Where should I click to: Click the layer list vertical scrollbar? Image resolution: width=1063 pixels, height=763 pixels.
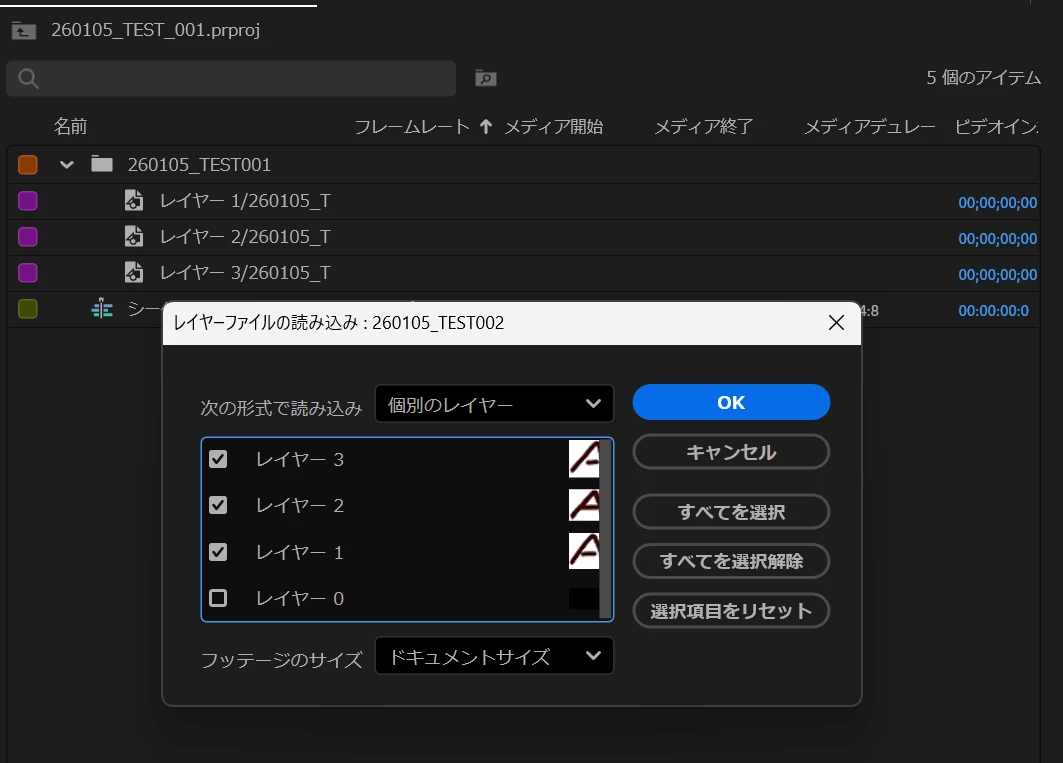(x=605, y=529)
